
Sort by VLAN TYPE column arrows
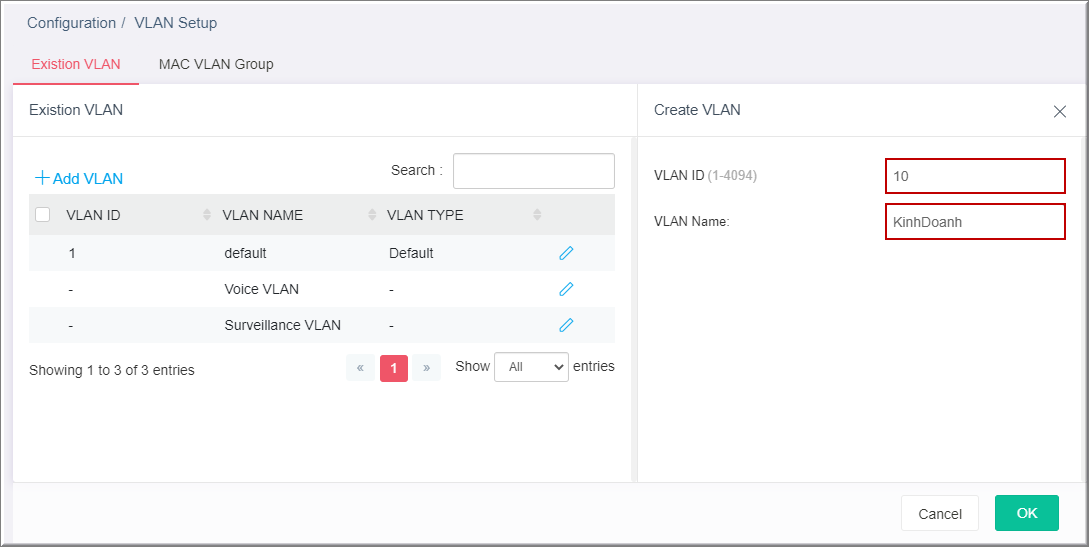tap(537, 215)
